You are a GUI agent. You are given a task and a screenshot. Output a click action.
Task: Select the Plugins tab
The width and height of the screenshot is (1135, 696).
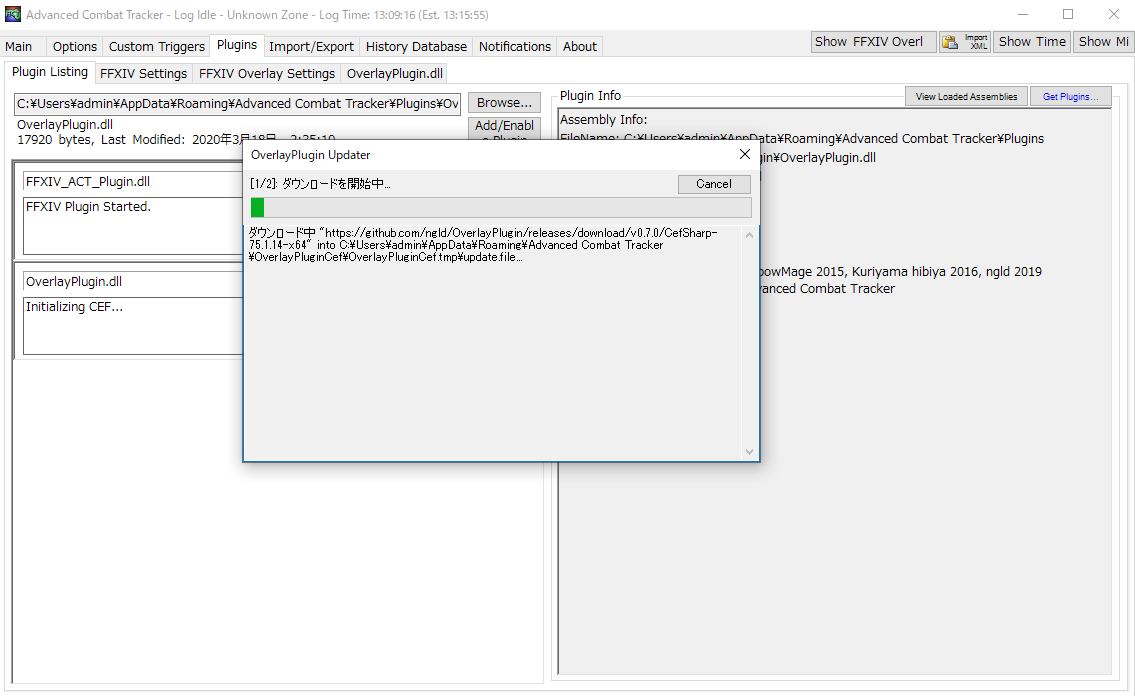tap(237, 45)
